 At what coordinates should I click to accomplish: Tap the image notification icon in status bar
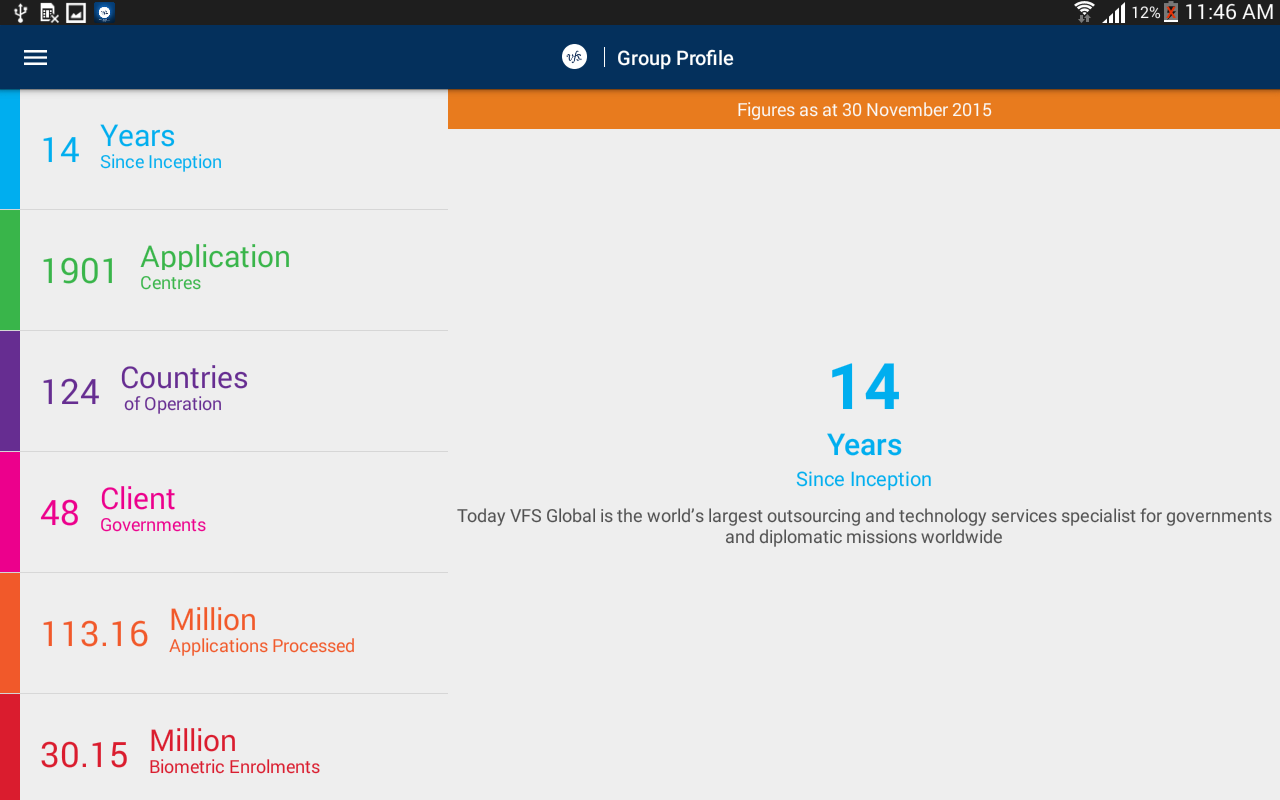[76, 13]
